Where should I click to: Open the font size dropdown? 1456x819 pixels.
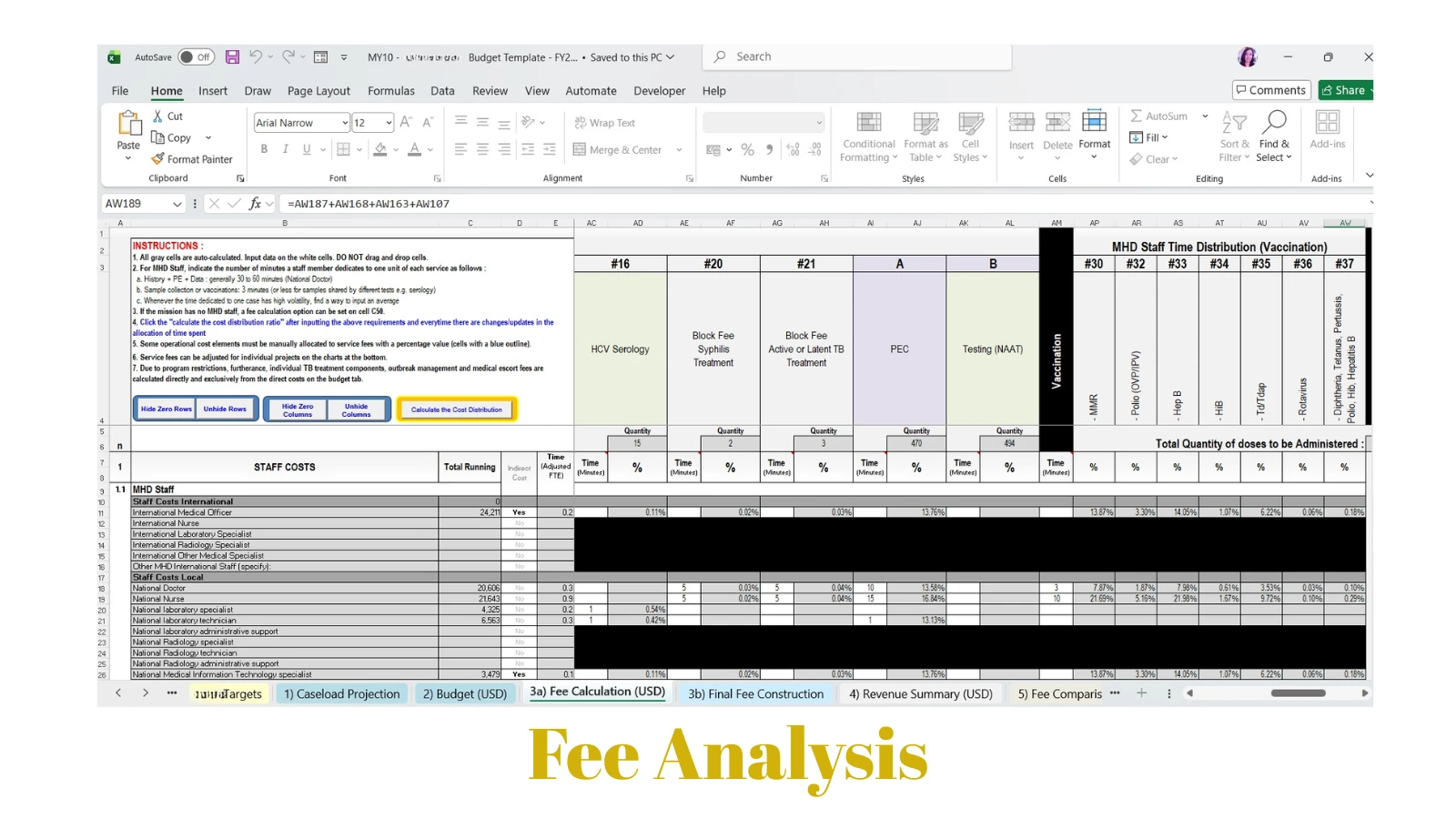[x=389, y=123]
